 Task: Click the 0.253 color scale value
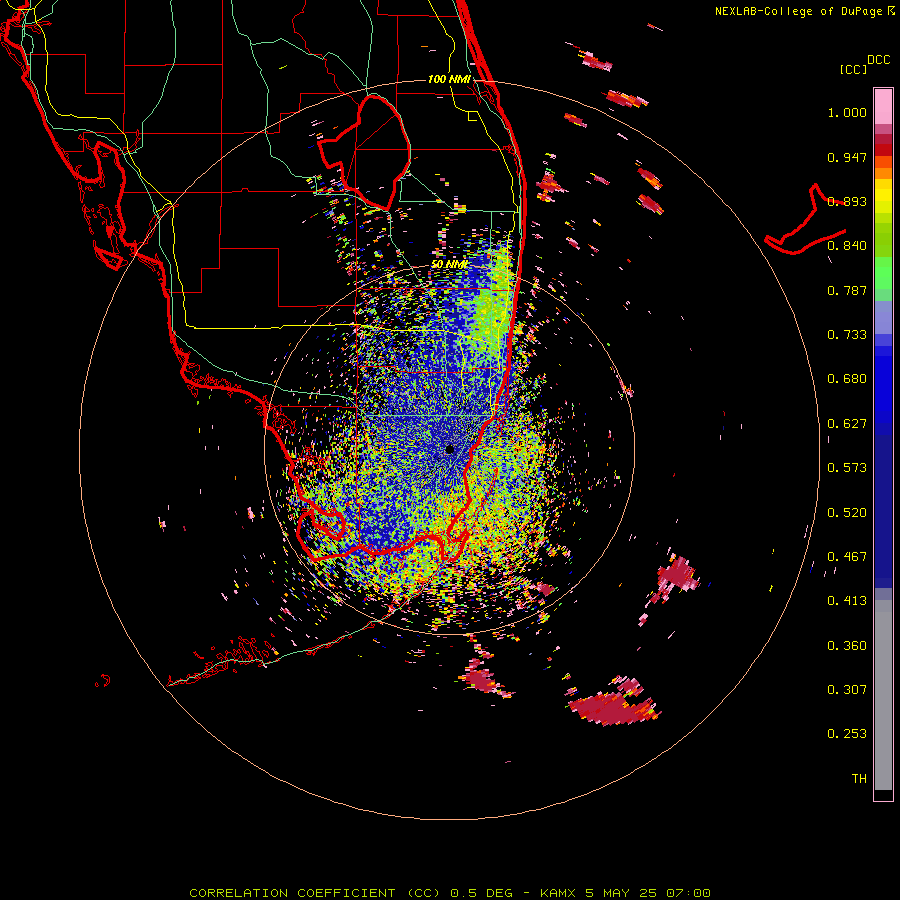coord(847,734)
